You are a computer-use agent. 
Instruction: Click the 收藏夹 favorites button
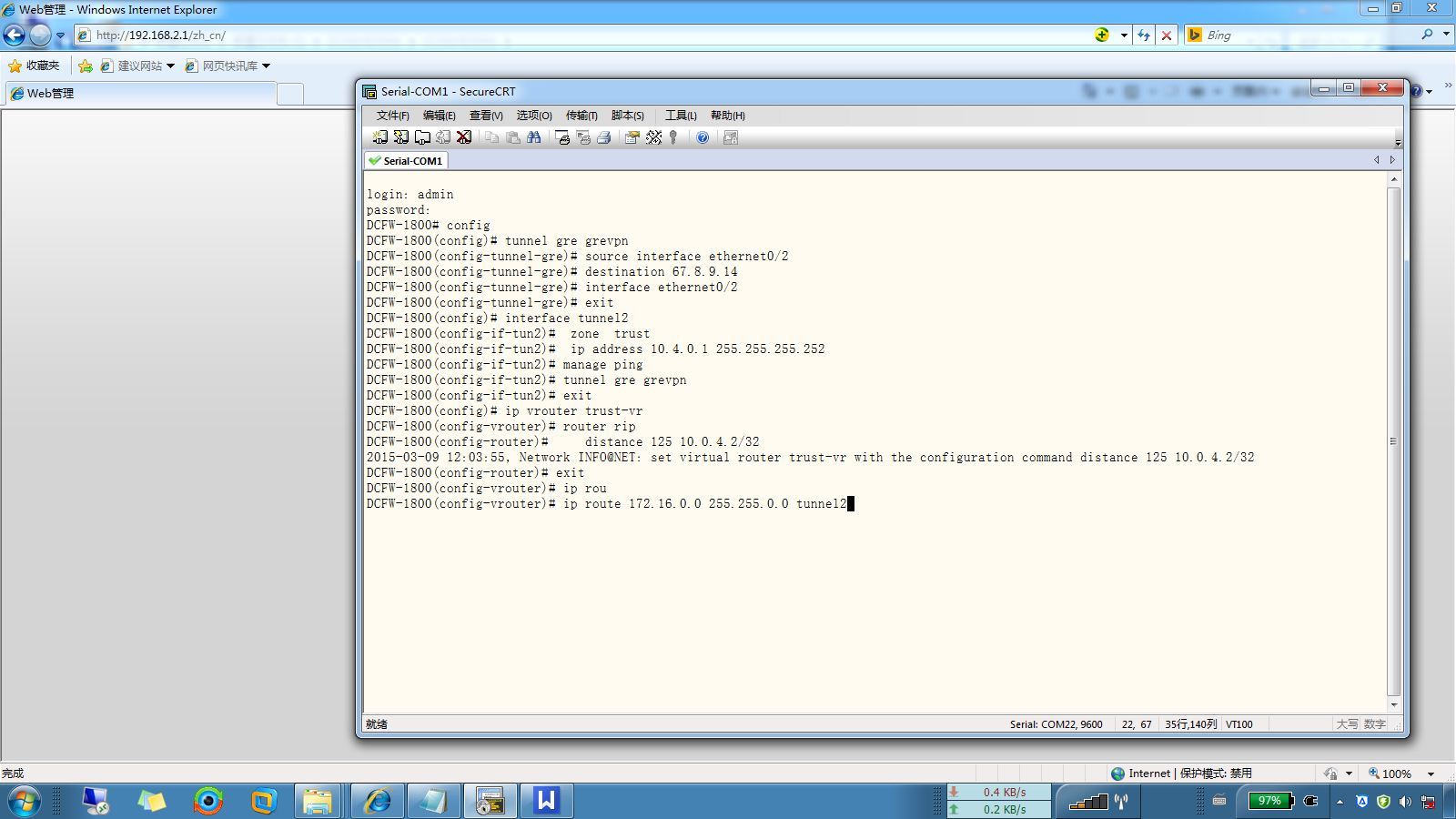[x=34, y=66]
